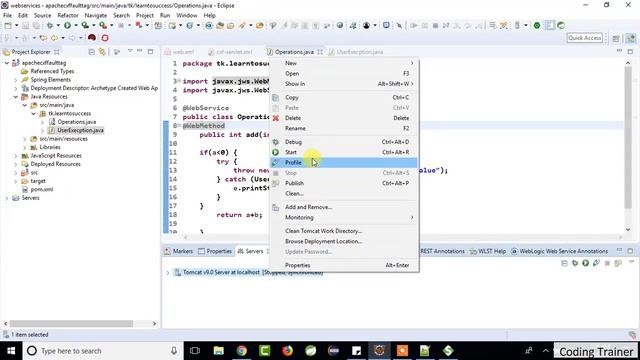
Task: Click the Quick Access search field
Action: (x=584, y=38)
